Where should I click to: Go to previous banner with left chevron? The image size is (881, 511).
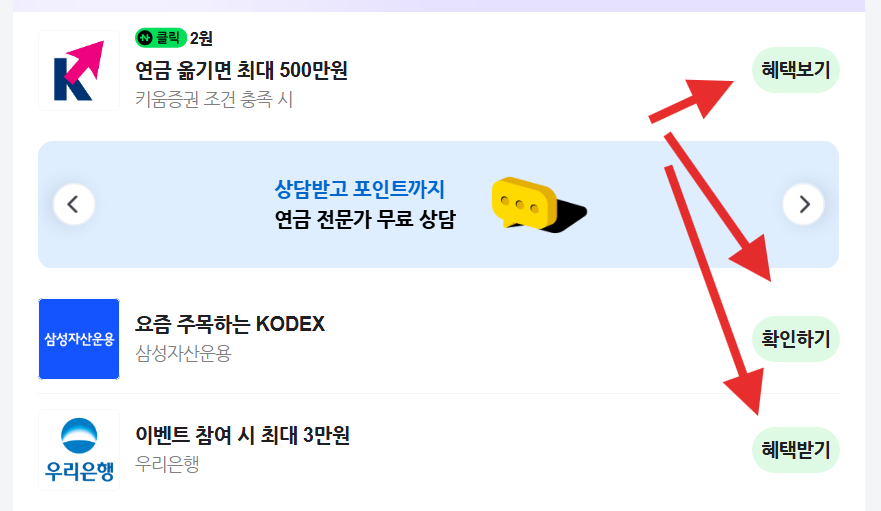[74, 204]
